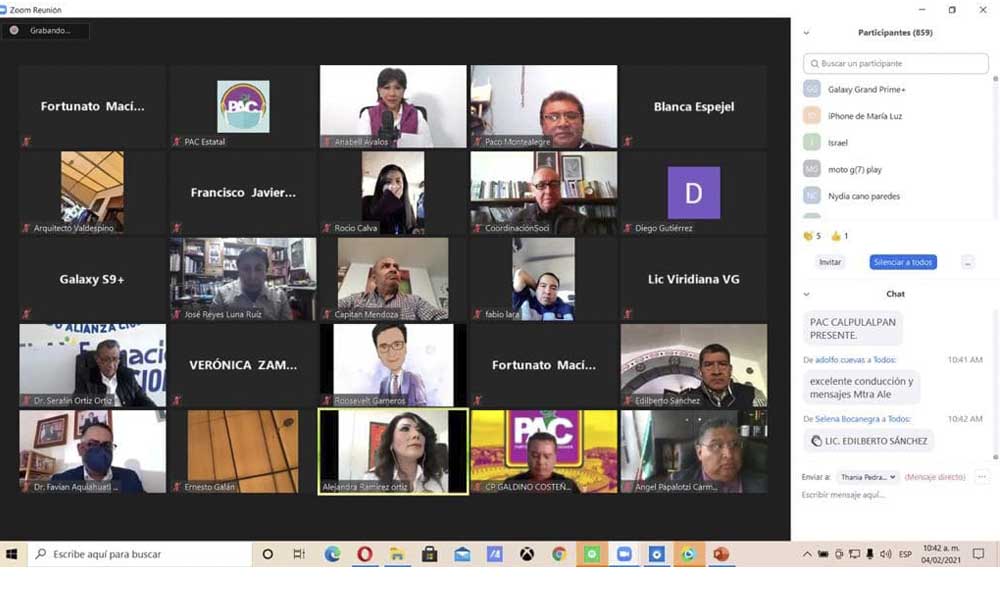Viewport: 1000px width, 600px height.
Task: Open File Explorer from the taskbar
Action: pyautogui.click(x=397, y=554)
